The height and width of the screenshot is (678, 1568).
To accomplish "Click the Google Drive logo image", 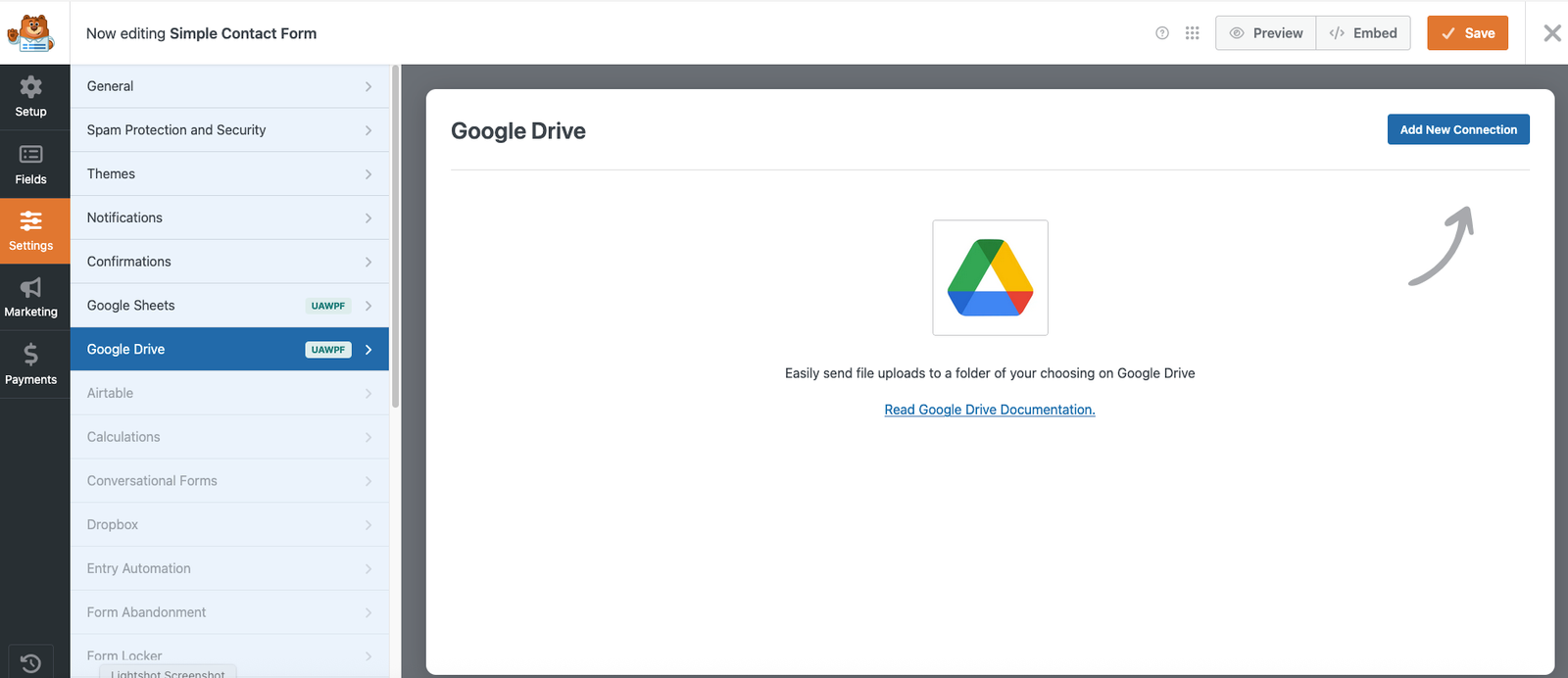I will [990, 277].
